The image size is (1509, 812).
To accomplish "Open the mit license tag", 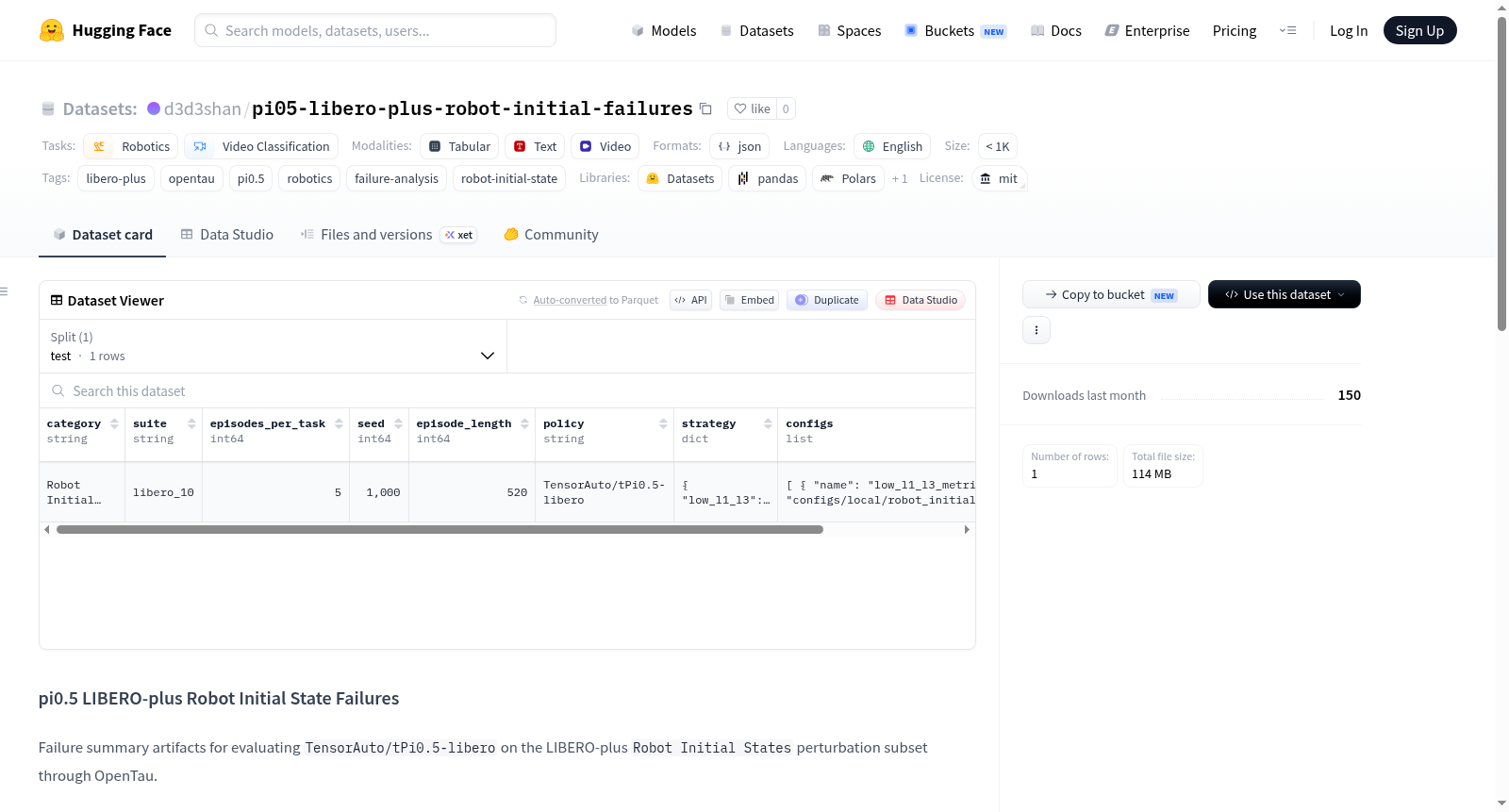I will (999, 178).
